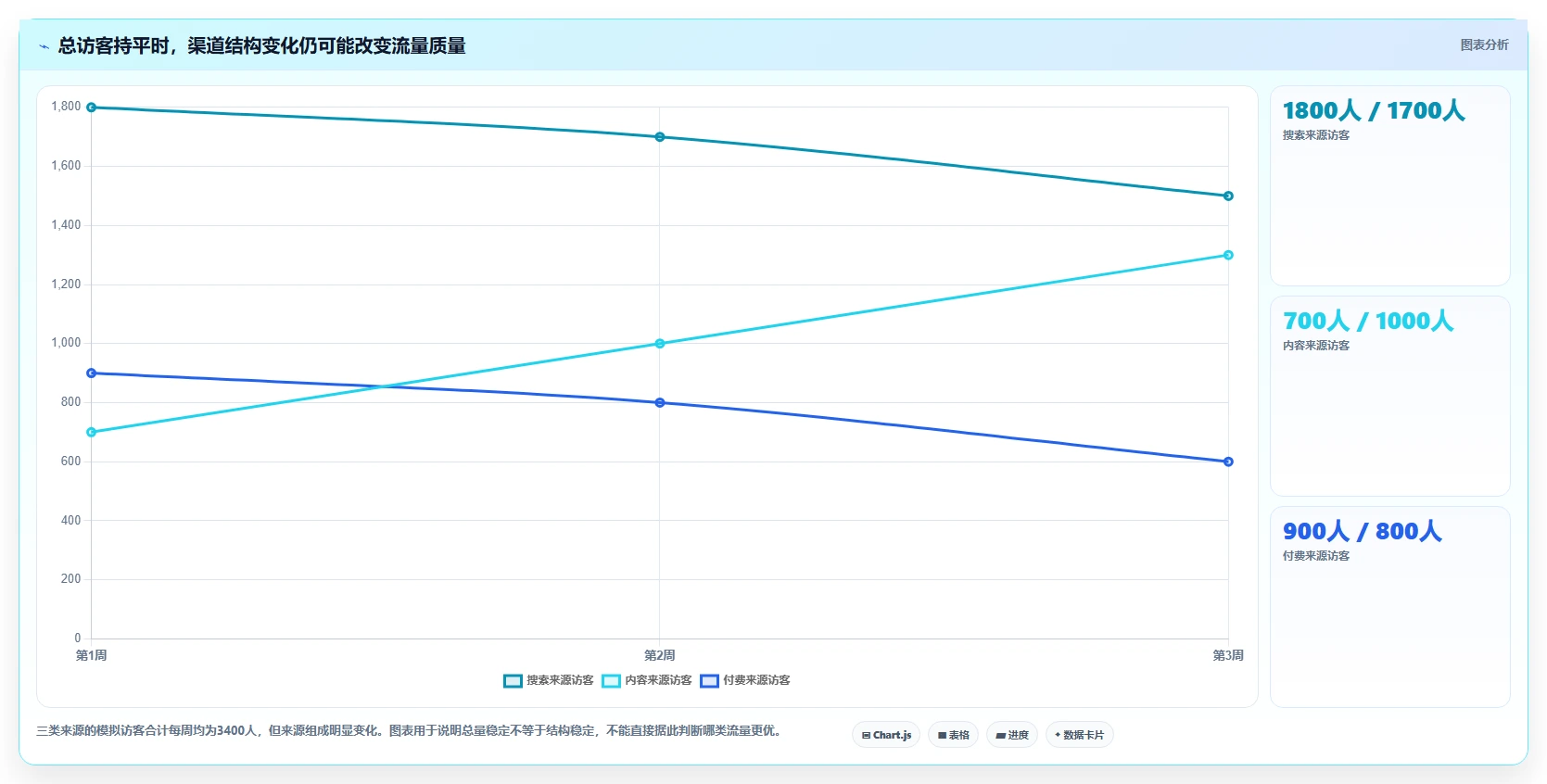1547x784 pixels.
Task: Click the chart title about 渠道结构变化
Action: [x=261, y=45]
